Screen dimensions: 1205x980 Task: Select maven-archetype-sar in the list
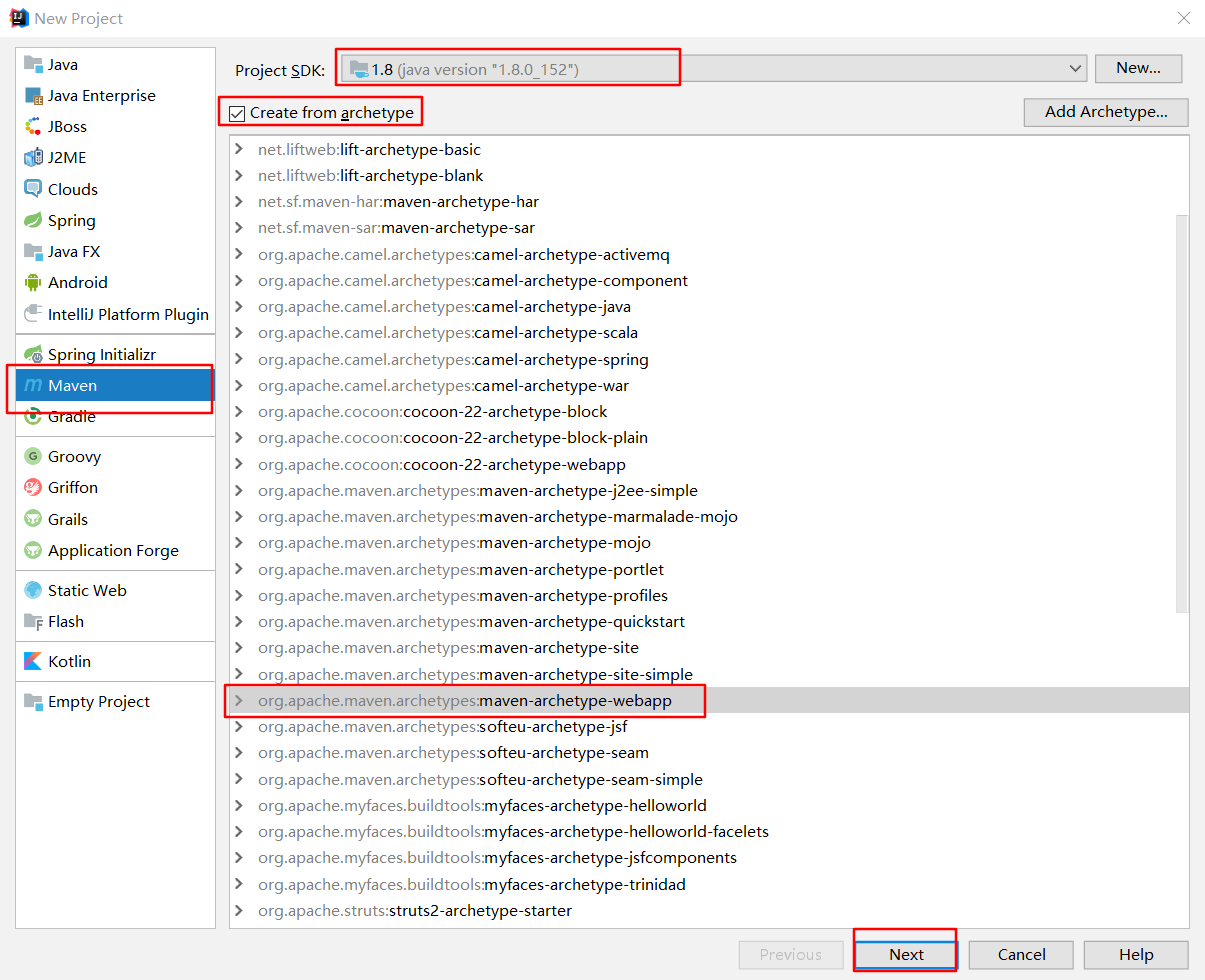tap(709, 228)
